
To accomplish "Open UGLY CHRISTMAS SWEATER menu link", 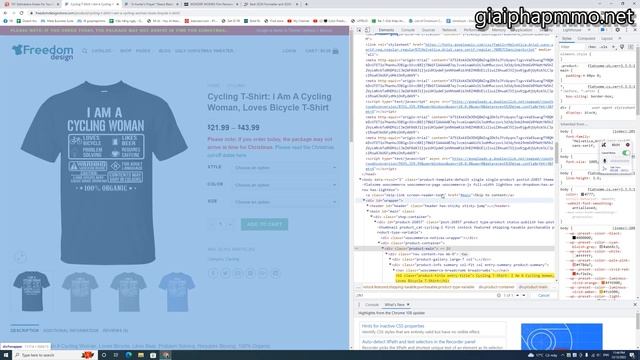I will tap(204, 51).
